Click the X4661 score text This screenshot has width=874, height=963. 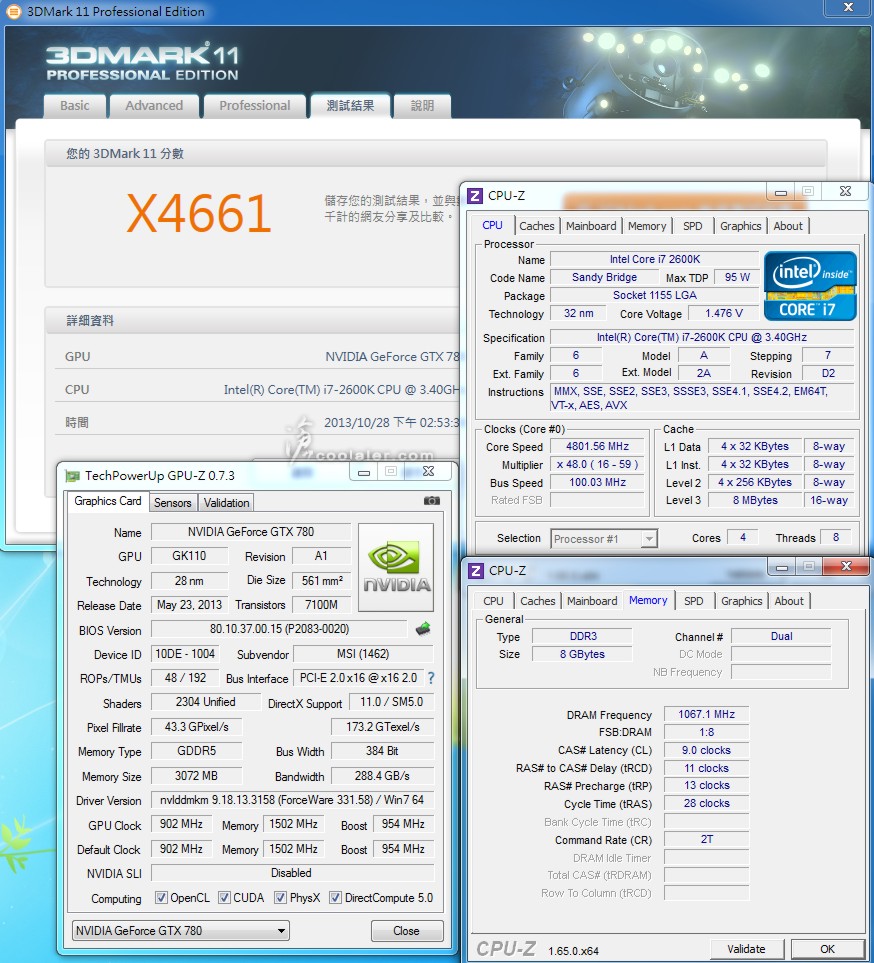click(x=198, y=213)
